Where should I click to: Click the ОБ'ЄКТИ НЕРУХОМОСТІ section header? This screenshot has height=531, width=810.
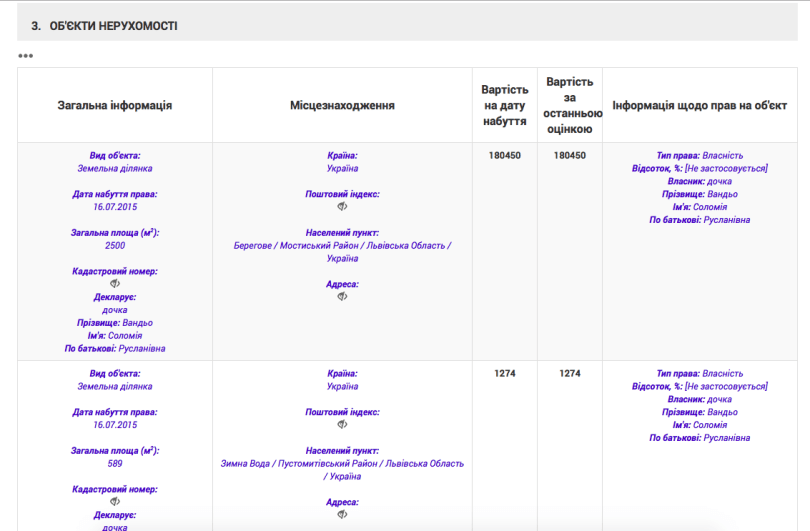113,25
